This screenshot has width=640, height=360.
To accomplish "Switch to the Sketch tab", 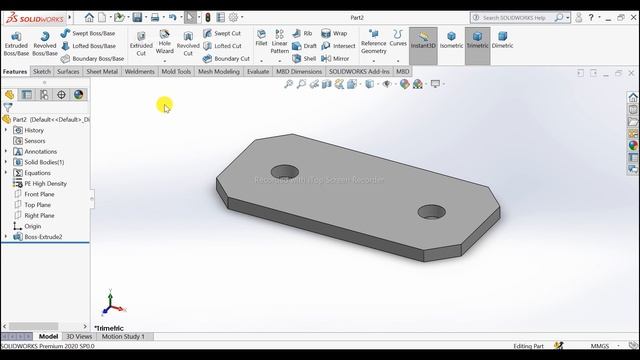I will 42,71.
